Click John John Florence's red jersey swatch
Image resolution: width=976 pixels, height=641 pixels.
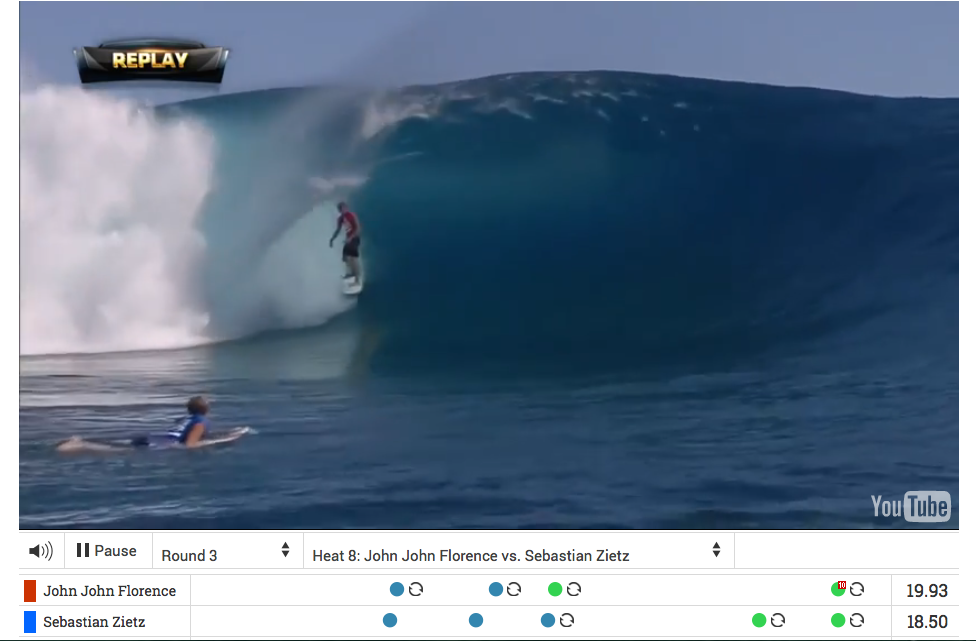pos(30,591)
